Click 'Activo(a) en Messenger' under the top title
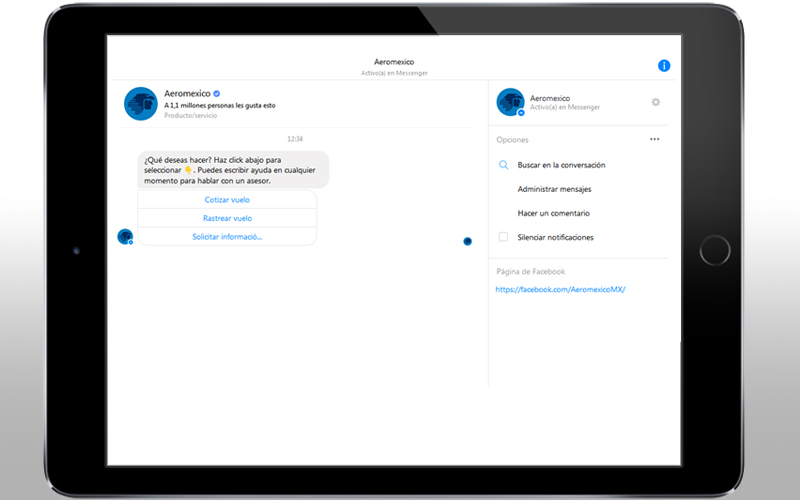This screenshot has height=500, width=800. [394, 73]
